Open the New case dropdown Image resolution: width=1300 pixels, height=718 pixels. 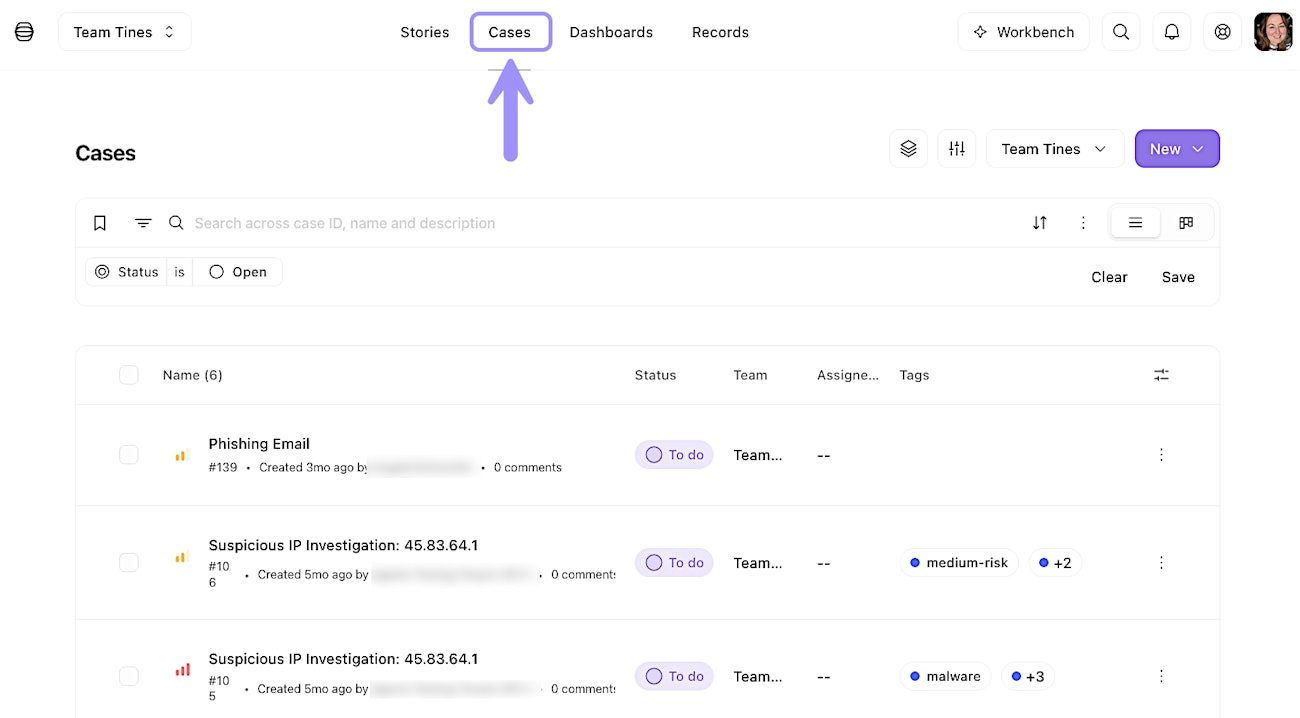click(1177, 149)
